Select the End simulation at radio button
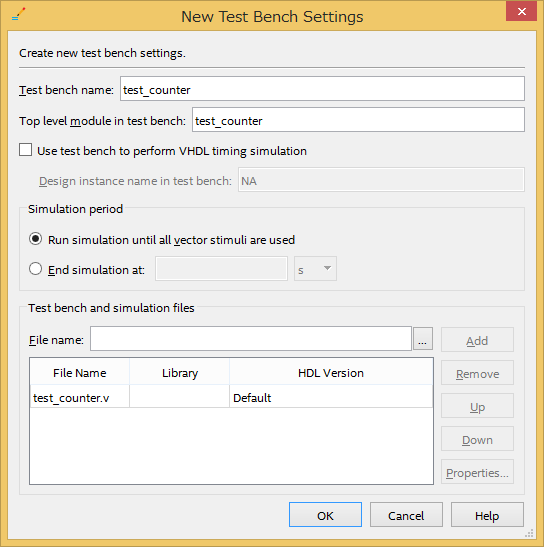This screenshot has height=547, width=544. click(36, 269)
